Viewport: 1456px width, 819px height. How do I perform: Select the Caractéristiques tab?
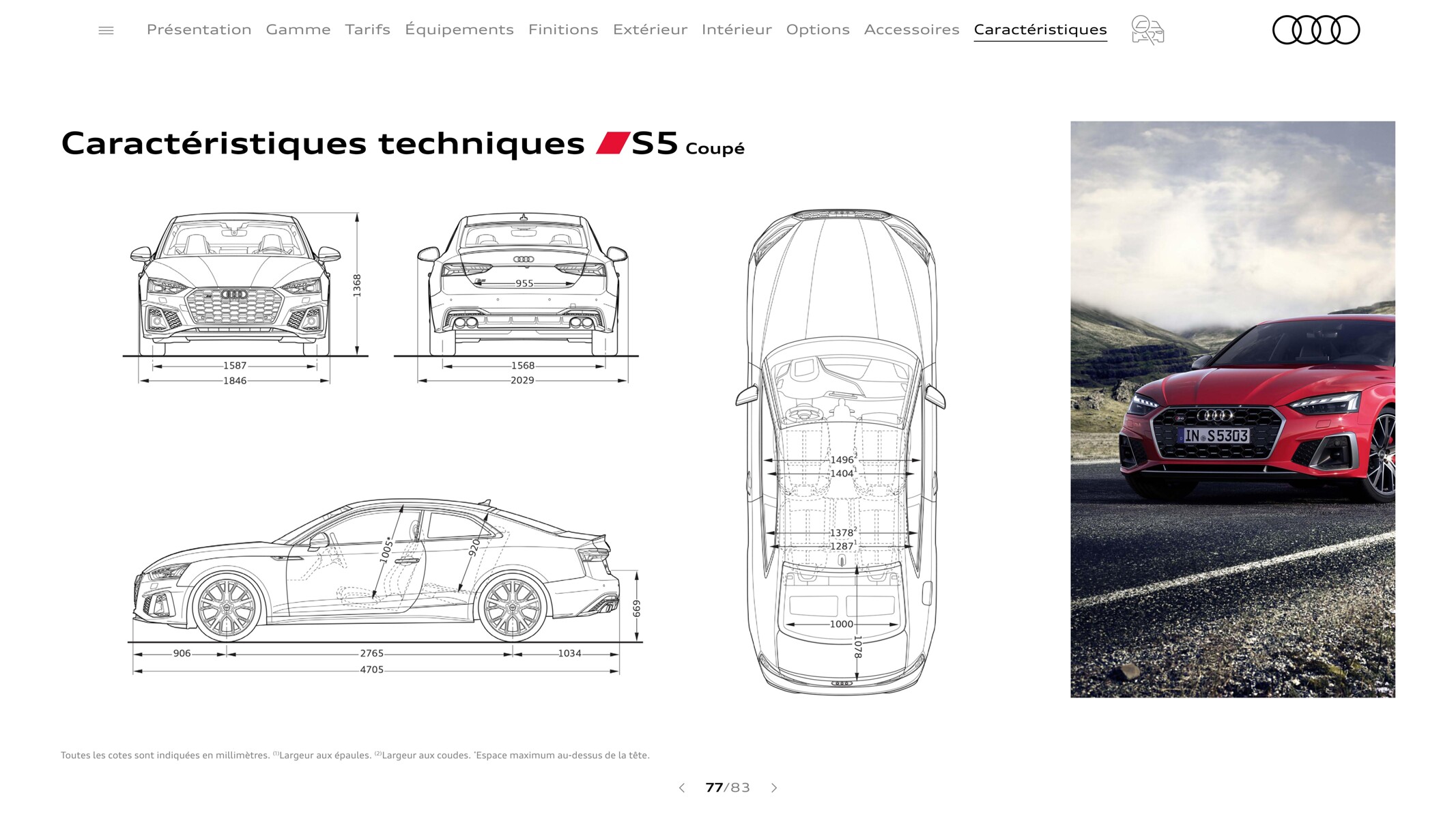[1040, 30]
